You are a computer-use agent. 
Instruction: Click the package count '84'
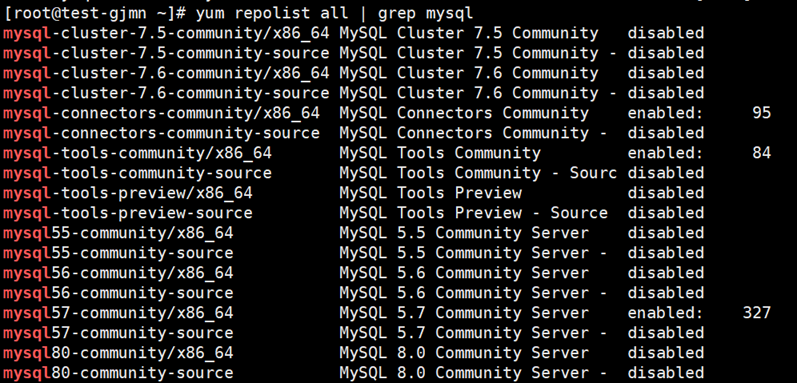(x=761, y=153)
